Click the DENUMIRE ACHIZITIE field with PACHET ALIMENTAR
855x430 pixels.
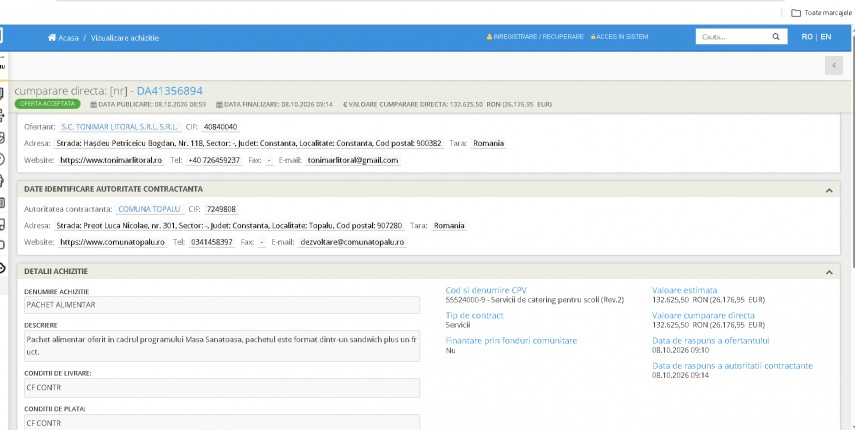[x=222, y=305]
